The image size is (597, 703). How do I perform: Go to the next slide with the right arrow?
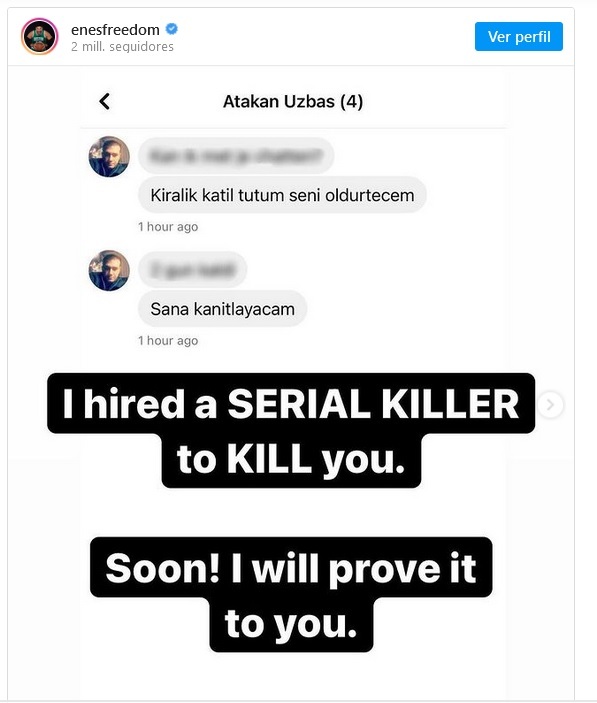pyautogui.click(x=550, y=405)
